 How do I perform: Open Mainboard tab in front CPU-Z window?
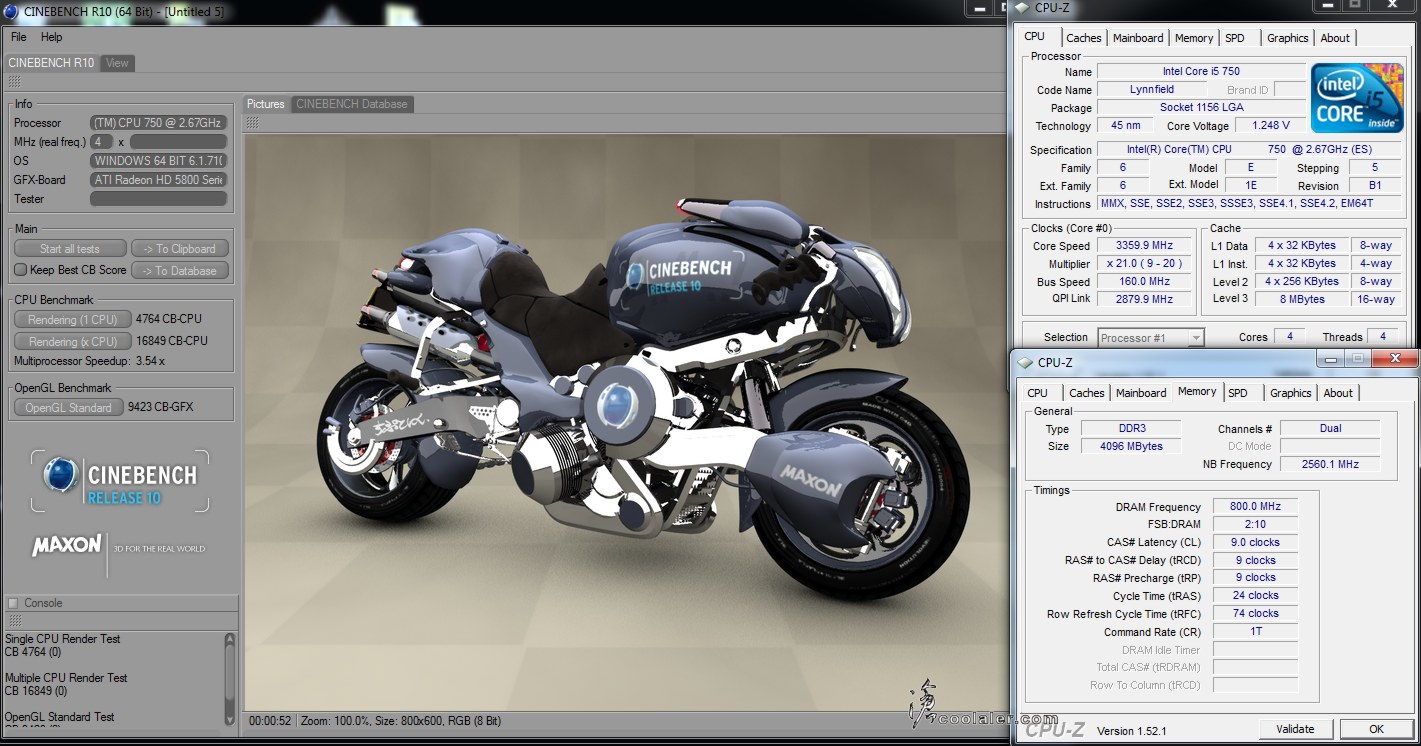pos(1141,393)
